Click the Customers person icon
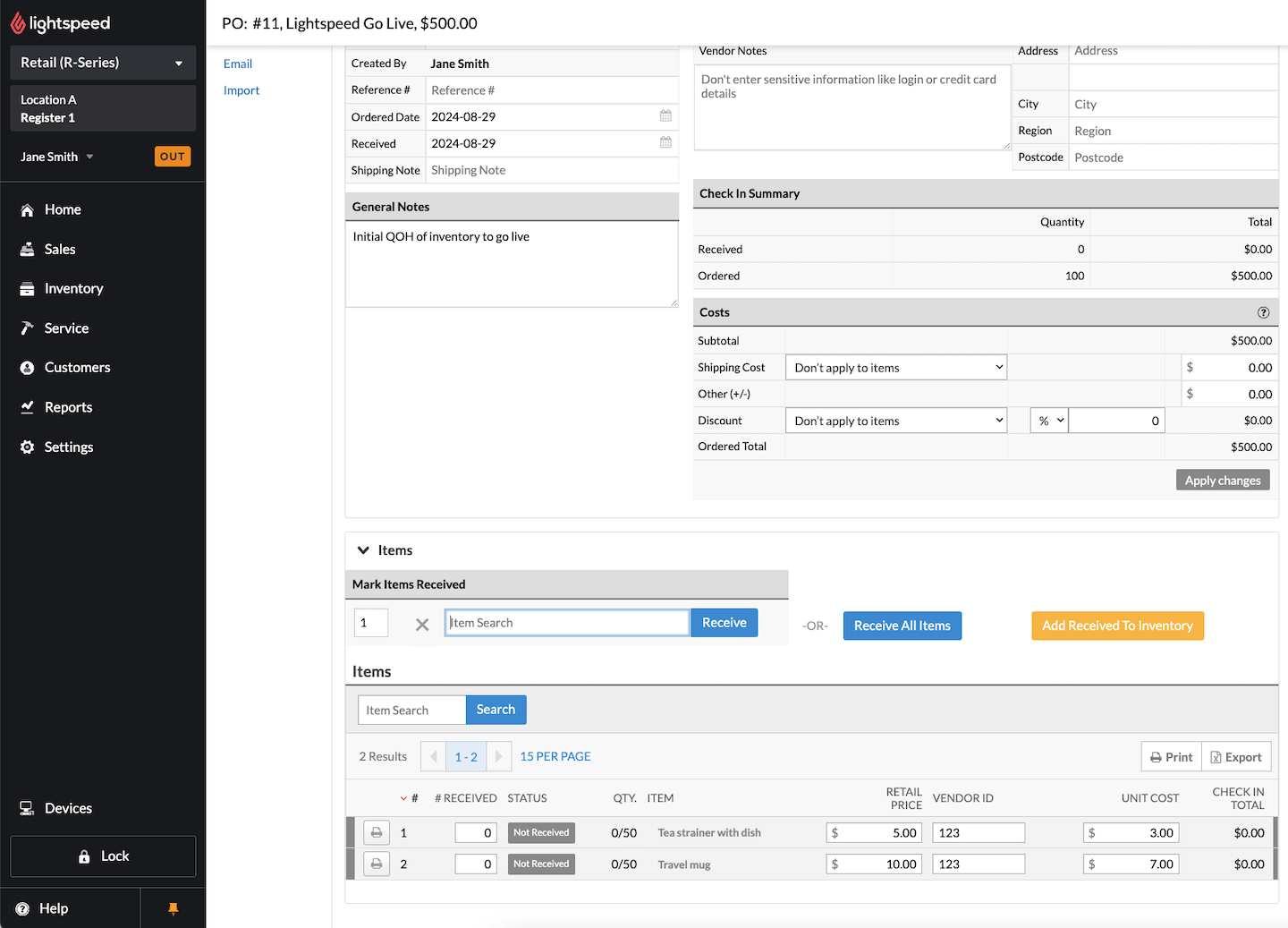1288x928 pixels. (27, 368)
